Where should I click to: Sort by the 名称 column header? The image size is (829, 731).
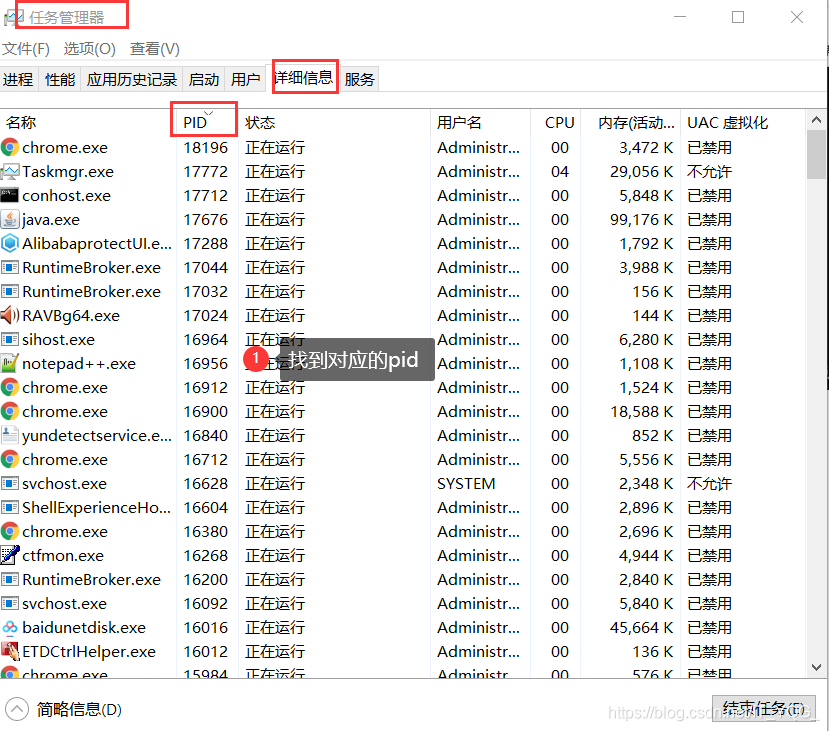(87, 123)
